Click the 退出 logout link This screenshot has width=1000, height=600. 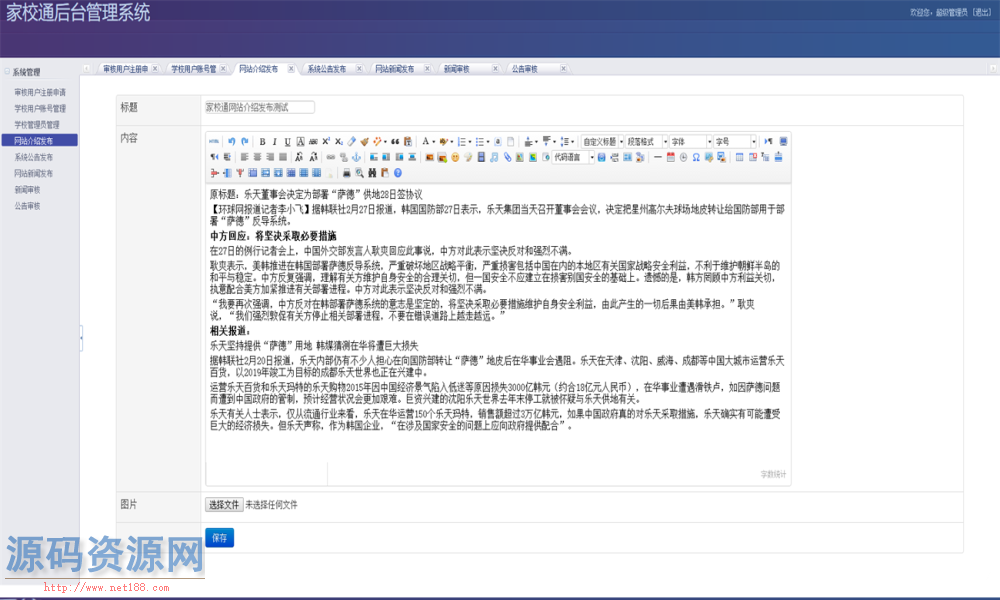981,12
